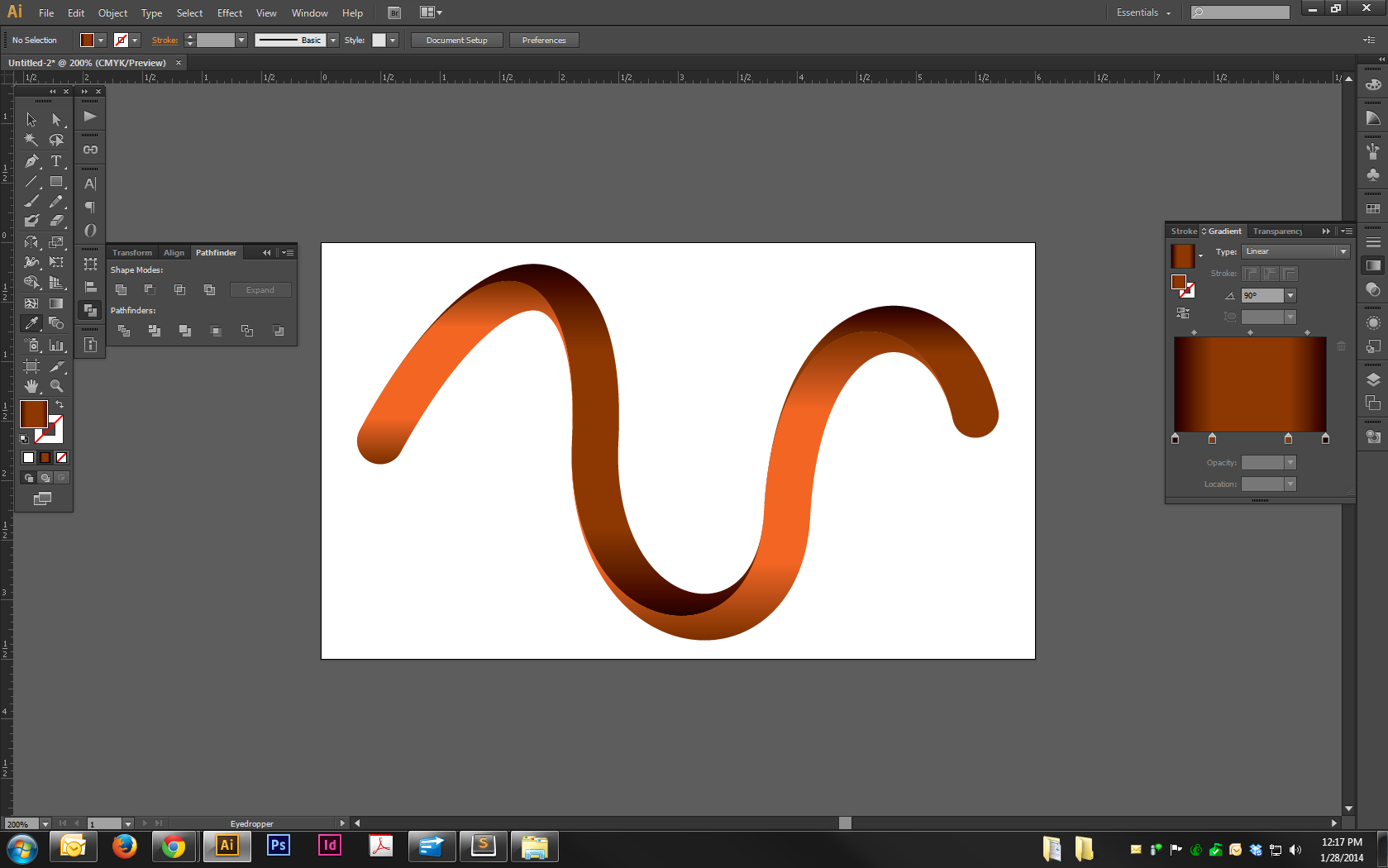Delete gradient stop trash icon
Viewport: 1388px width, 868px height.
click(1341, 346)
